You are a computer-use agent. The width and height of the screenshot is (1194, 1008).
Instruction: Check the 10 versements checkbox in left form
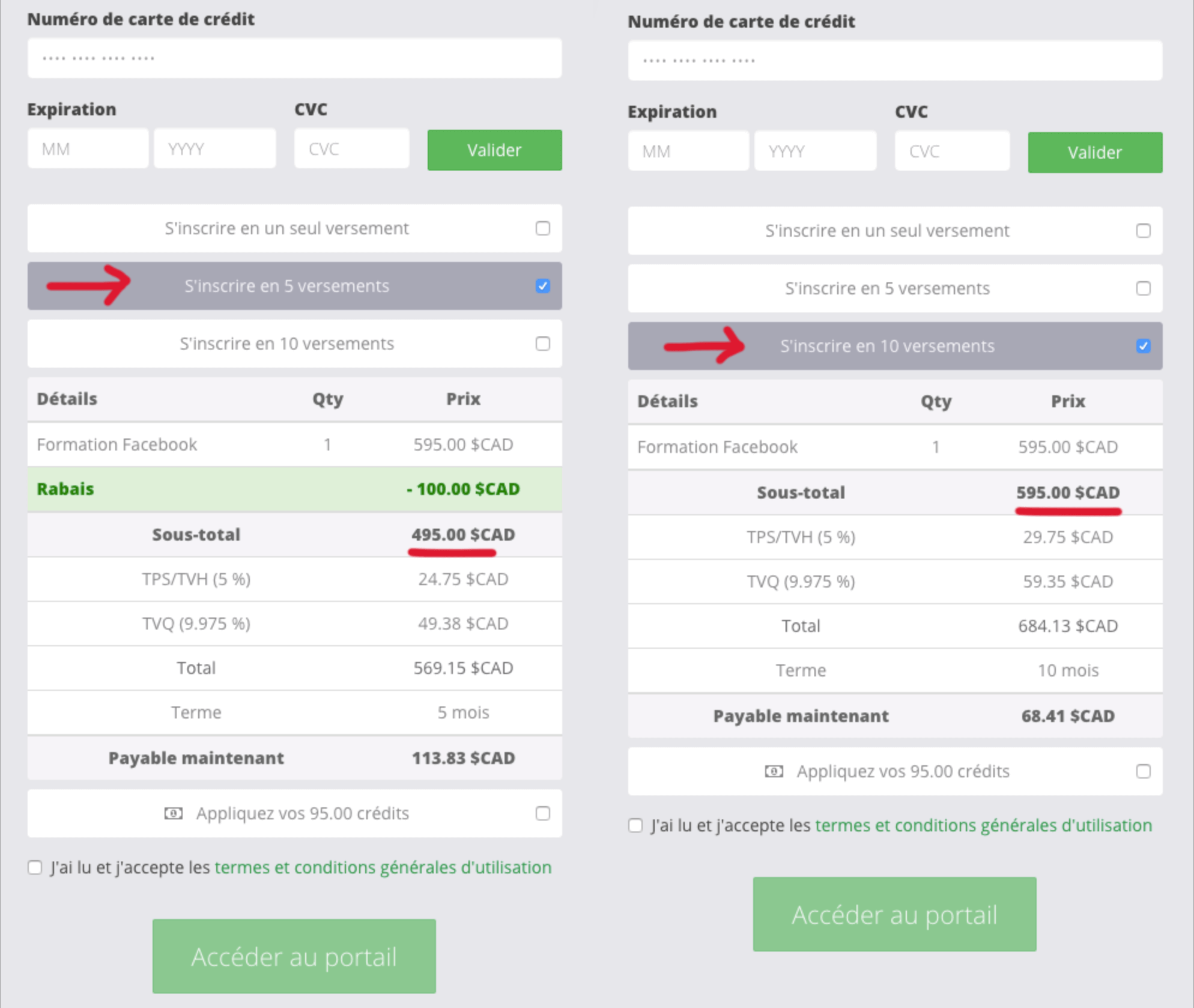click(542, 344)
